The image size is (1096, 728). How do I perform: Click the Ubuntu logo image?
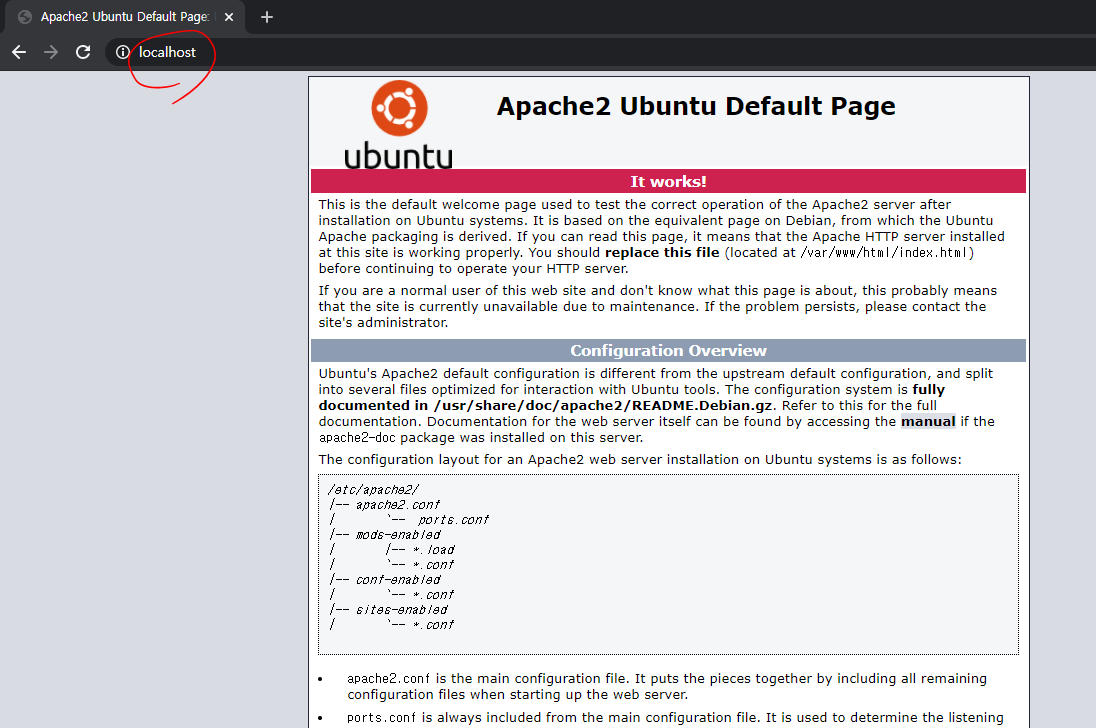coord(398,124)
